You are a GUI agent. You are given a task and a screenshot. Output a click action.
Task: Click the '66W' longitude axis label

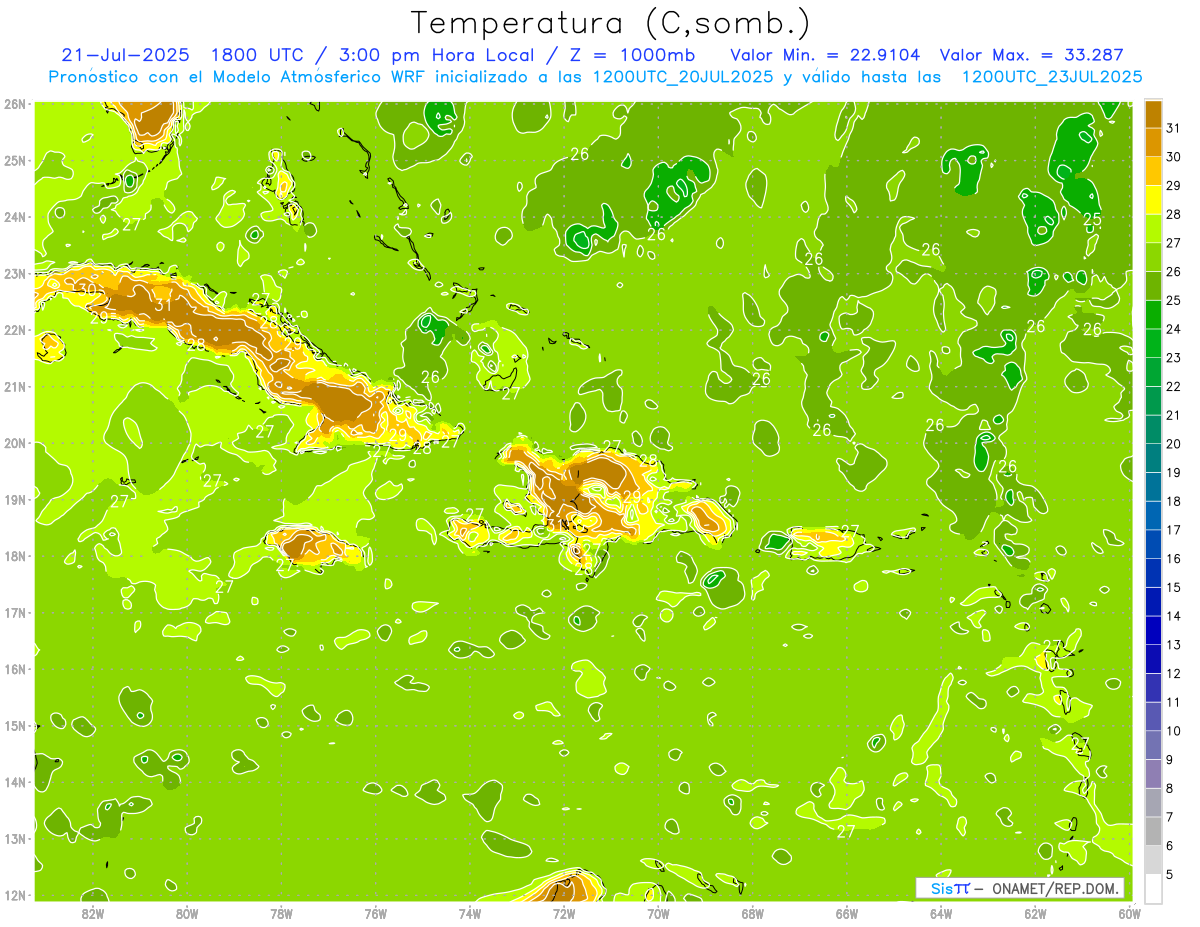pyautogui.click(x=847, y=913)
